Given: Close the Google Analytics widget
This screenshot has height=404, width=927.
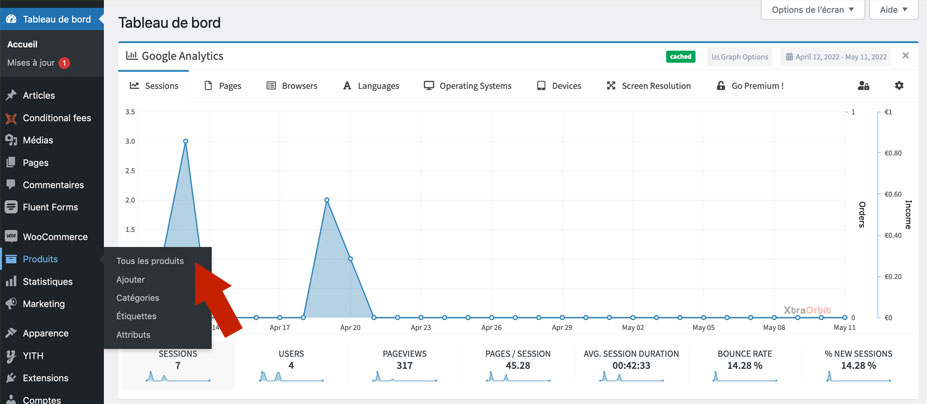Looking at the screenshot, I should [906, 56].
